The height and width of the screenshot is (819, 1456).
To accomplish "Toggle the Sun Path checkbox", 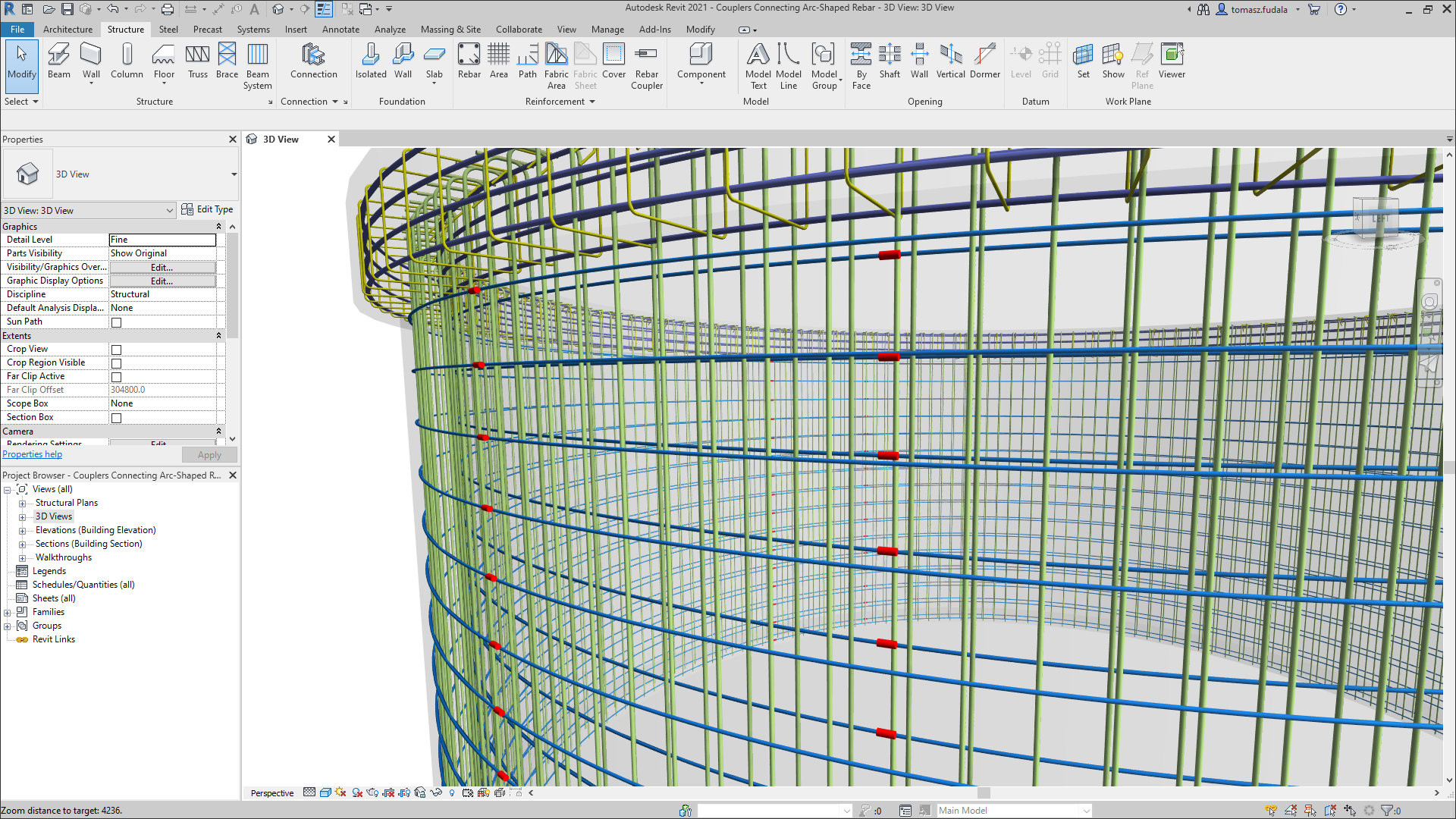I will tap(117, 322).
